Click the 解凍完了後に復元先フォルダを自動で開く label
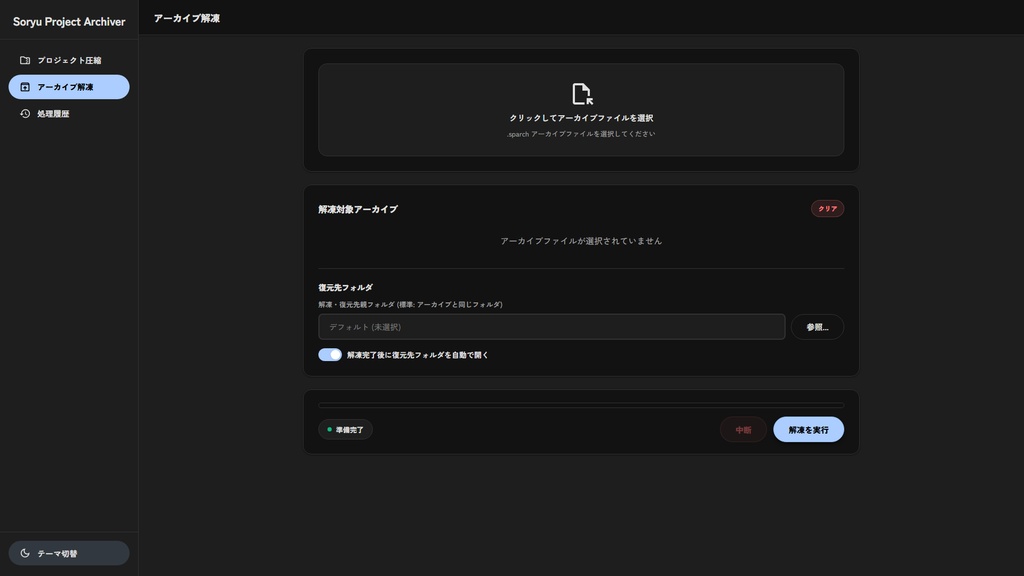This screenshot has height=576, width=1024. click(x=418, y=355)
